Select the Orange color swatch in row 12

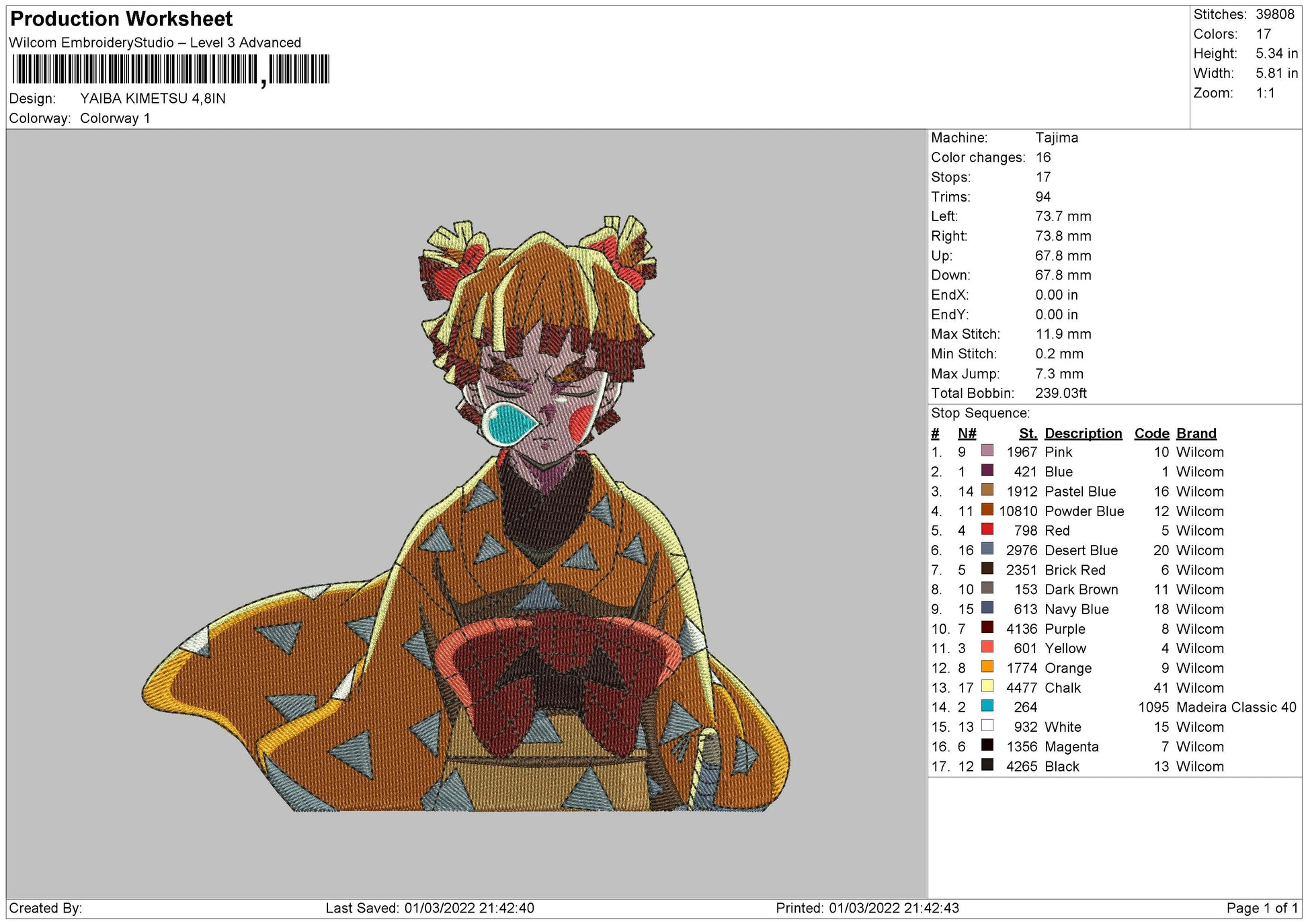tap(987, 667)
